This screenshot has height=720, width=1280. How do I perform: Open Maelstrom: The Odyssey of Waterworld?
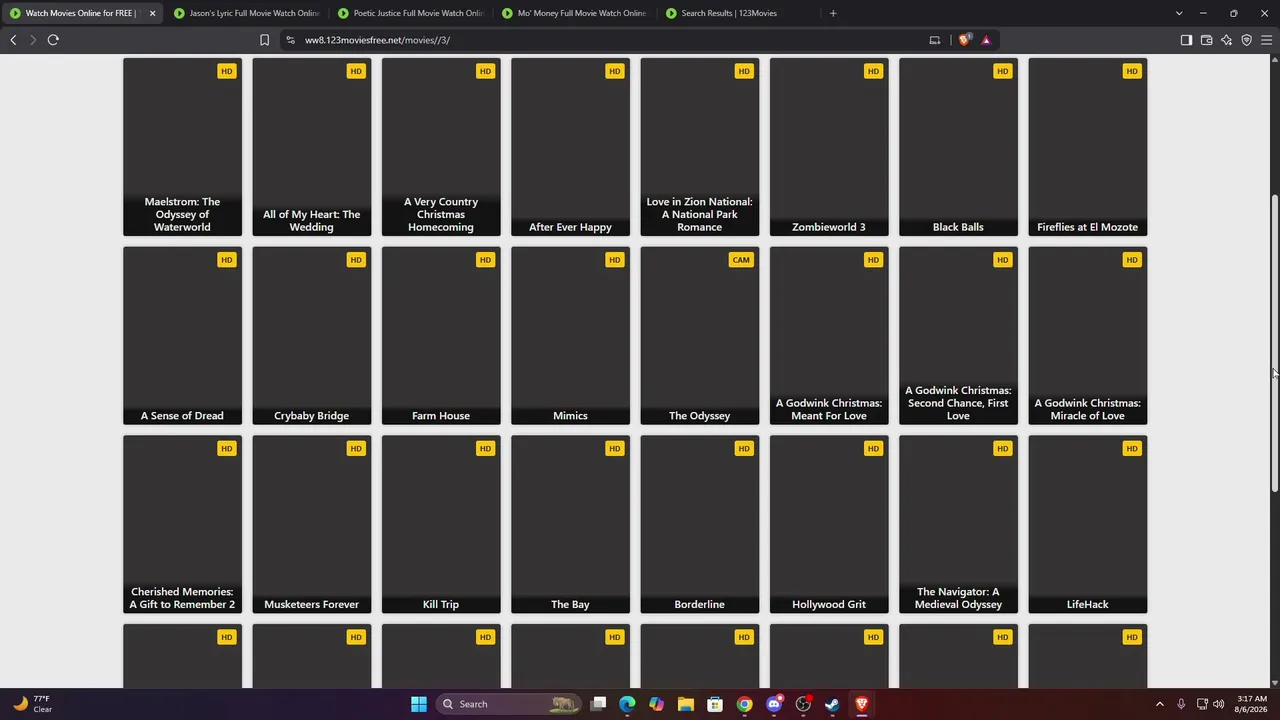pos(182,147)
